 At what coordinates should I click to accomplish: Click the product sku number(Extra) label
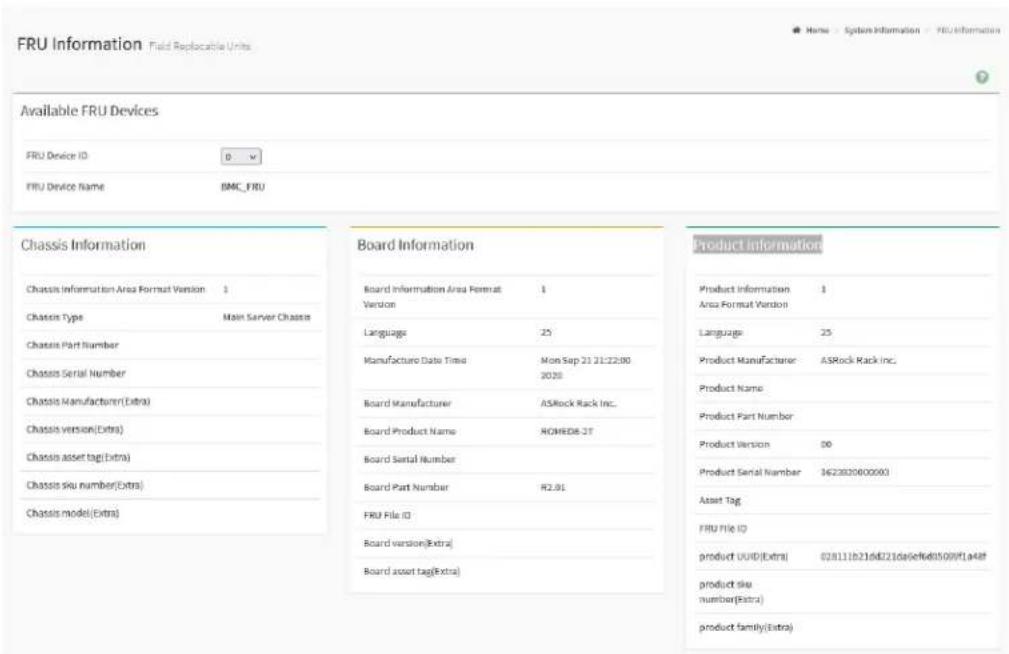click(x=731, y=592)
